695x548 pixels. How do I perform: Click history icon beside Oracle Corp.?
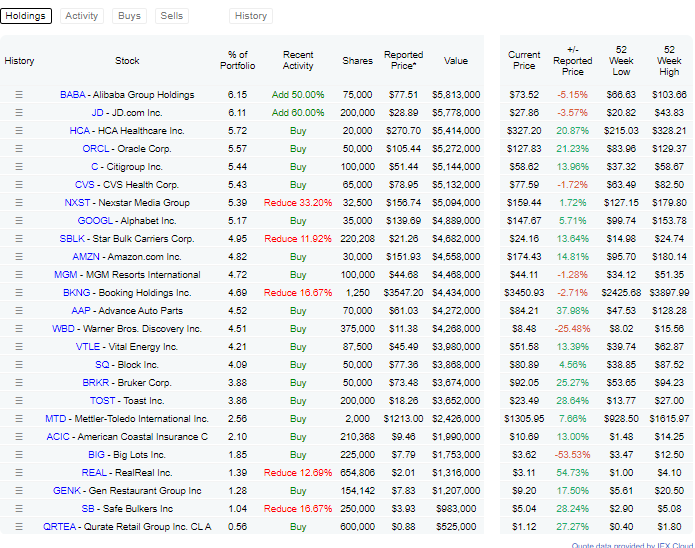coord(18,148)
